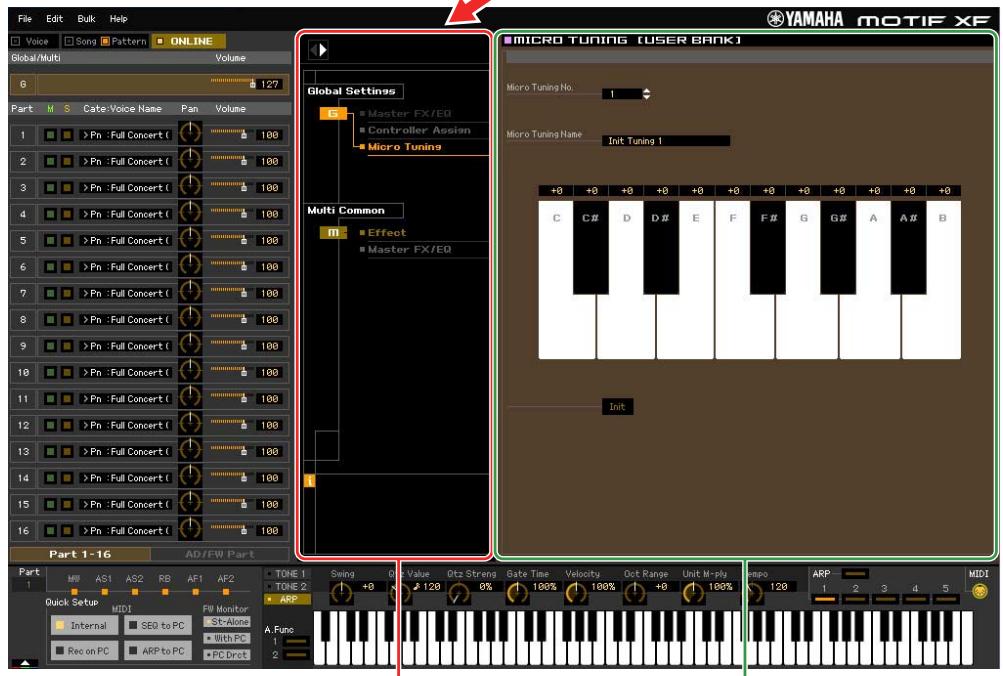Expand the bottom-left white triangle panel toggle
Screen dimensions: 1003x676
24,663
